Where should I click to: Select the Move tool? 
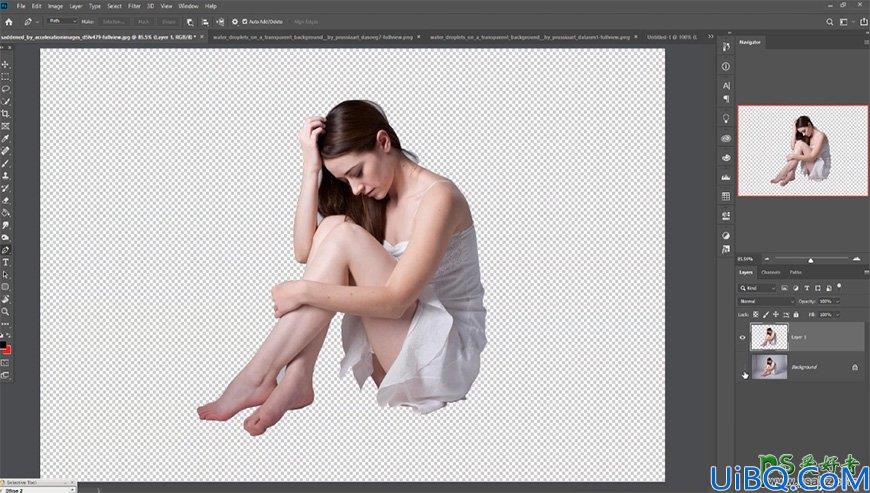click(6, 64)
